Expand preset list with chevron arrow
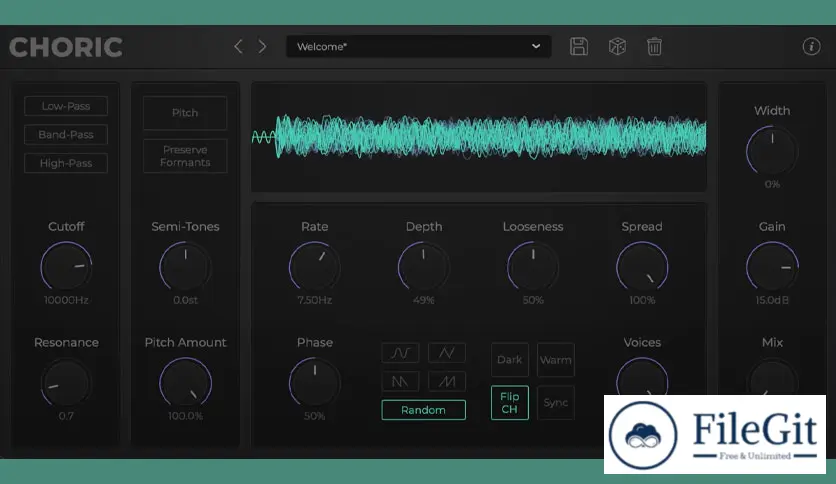This screenshot has width=836, height=484. pos(536,46)
